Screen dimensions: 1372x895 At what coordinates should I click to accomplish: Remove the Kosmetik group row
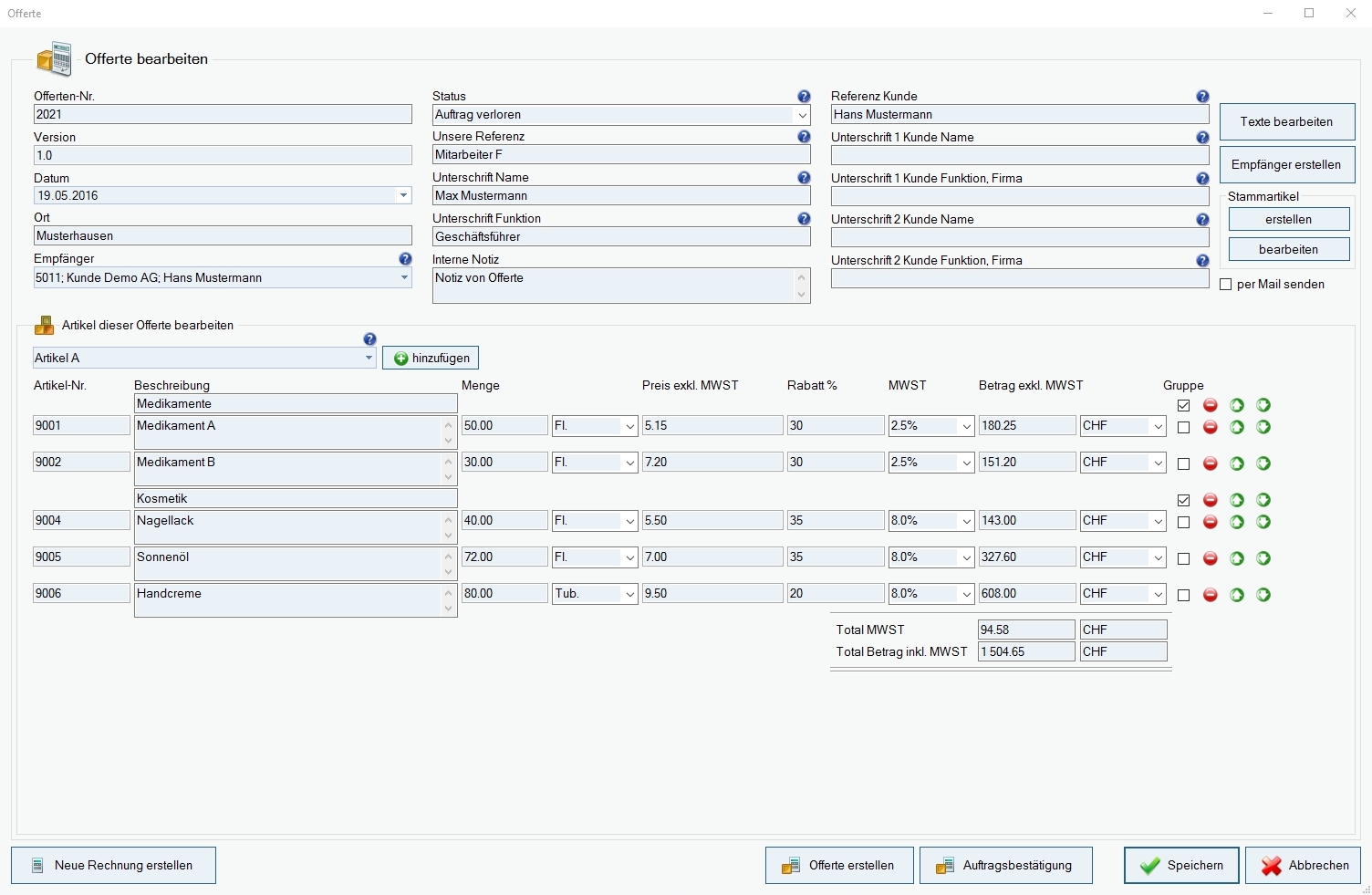click(1211, 500)
